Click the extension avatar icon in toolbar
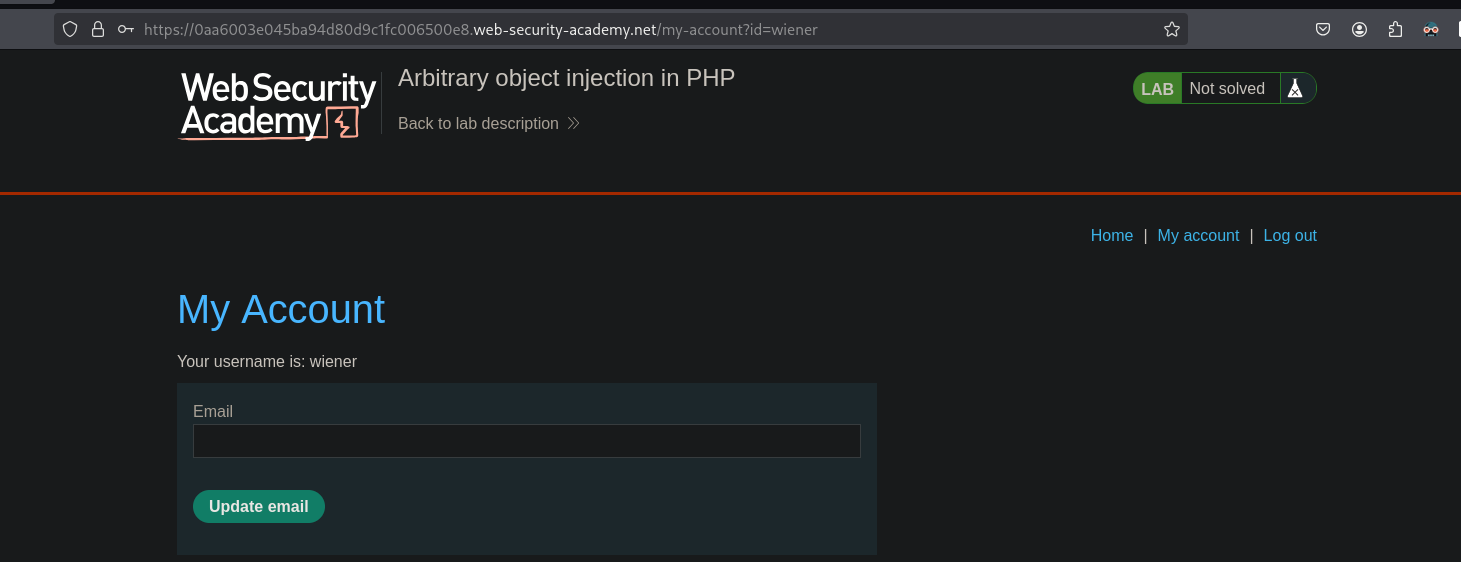The width and height of the screenshot is (1461, 562). click(1431, 30)
